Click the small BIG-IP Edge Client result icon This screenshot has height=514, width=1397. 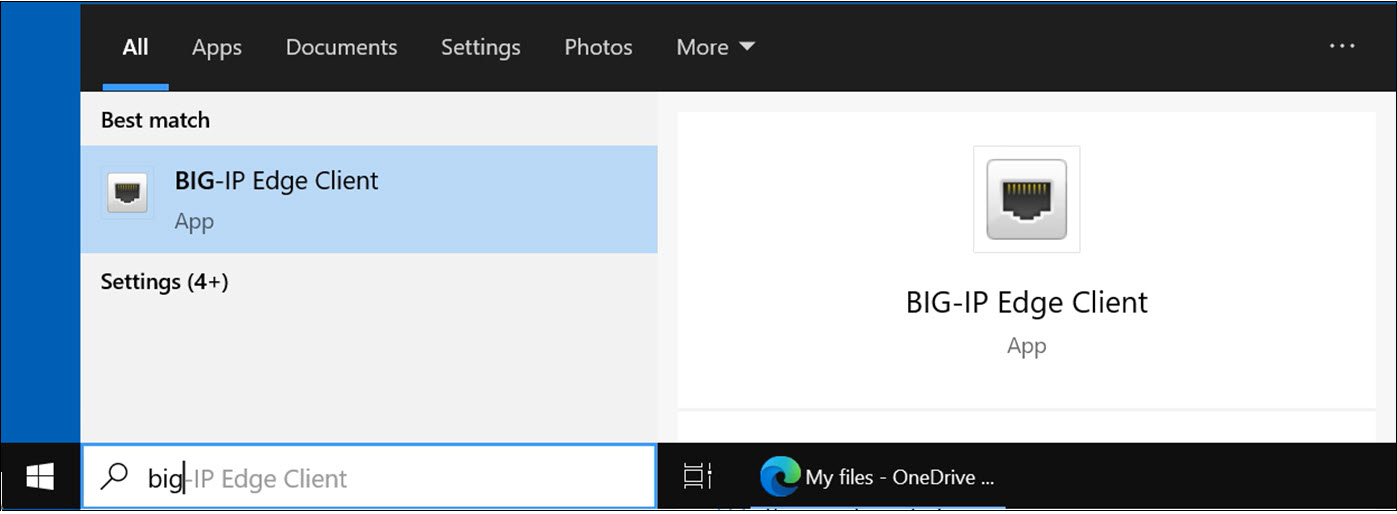tap(127, 193)
